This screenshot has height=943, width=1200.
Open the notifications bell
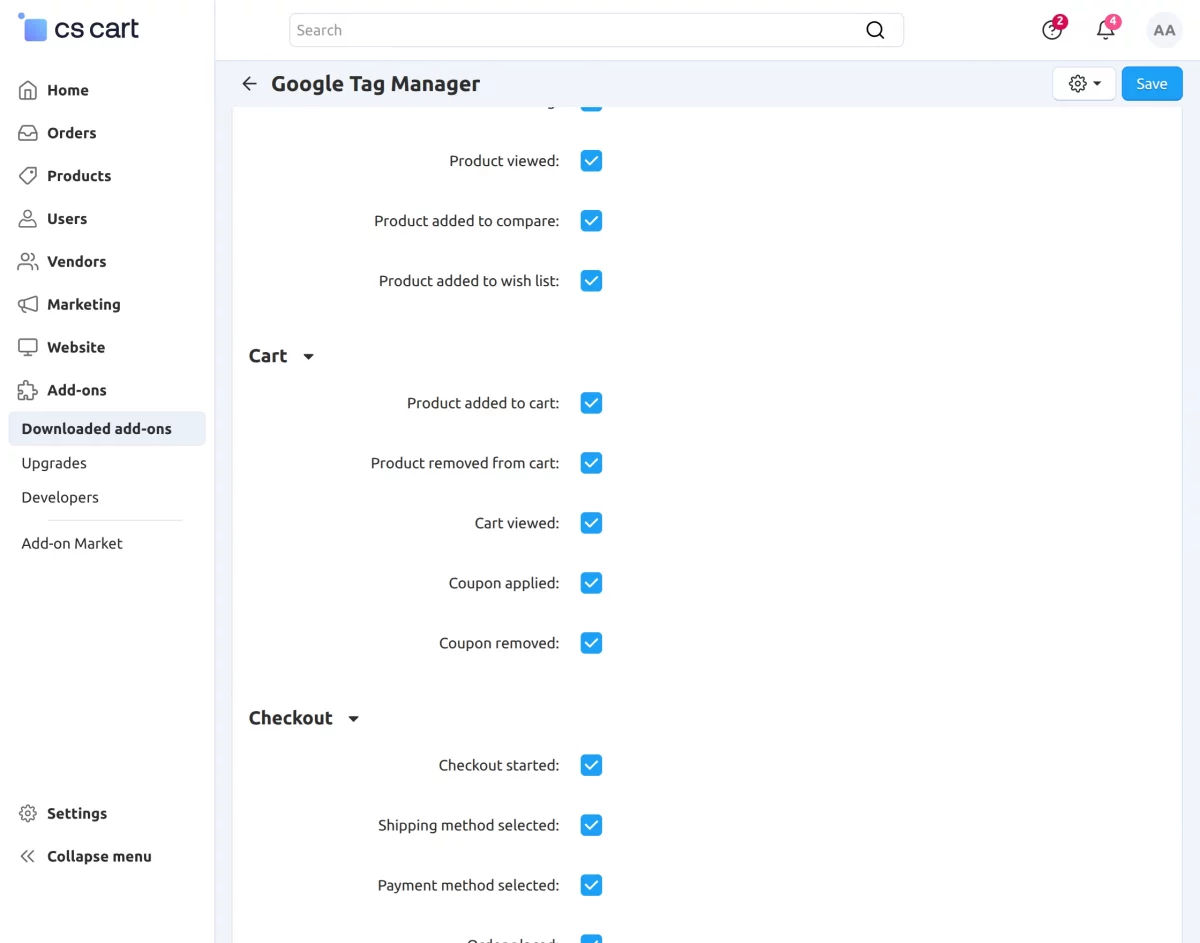coord(1106,29)
